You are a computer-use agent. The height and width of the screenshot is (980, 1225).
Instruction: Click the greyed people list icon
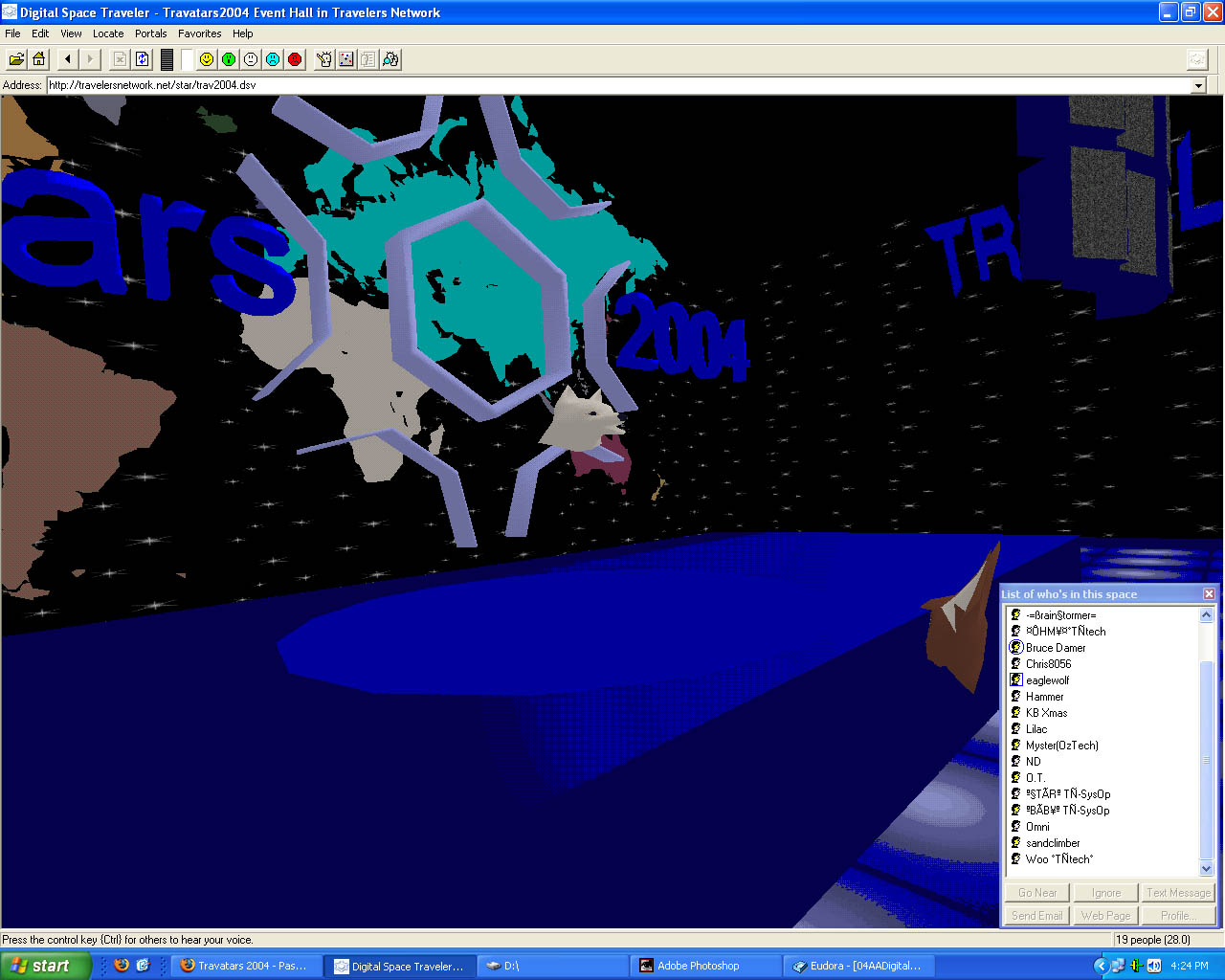(368, 59)
